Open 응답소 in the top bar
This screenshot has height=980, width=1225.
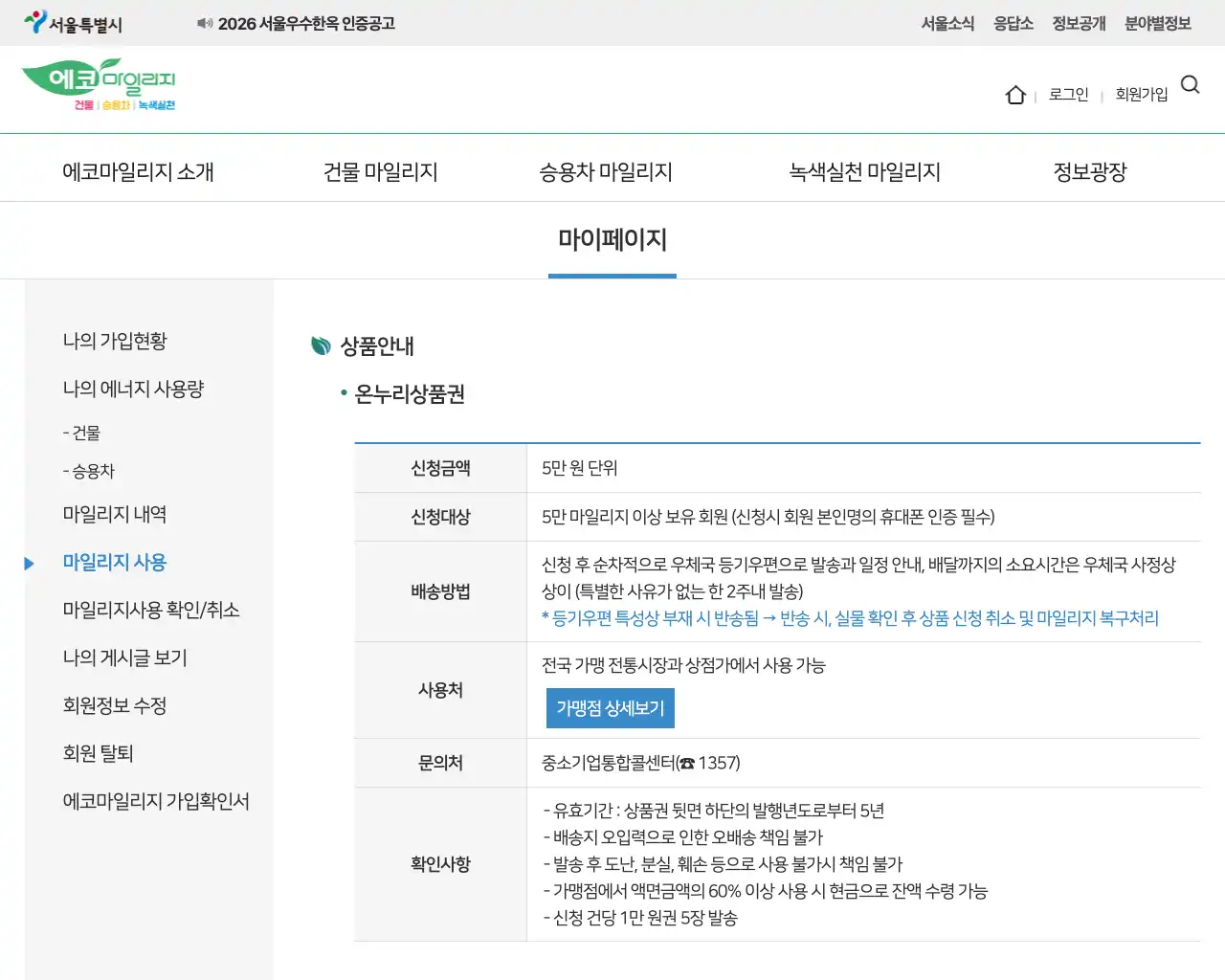click(1013, 23)
